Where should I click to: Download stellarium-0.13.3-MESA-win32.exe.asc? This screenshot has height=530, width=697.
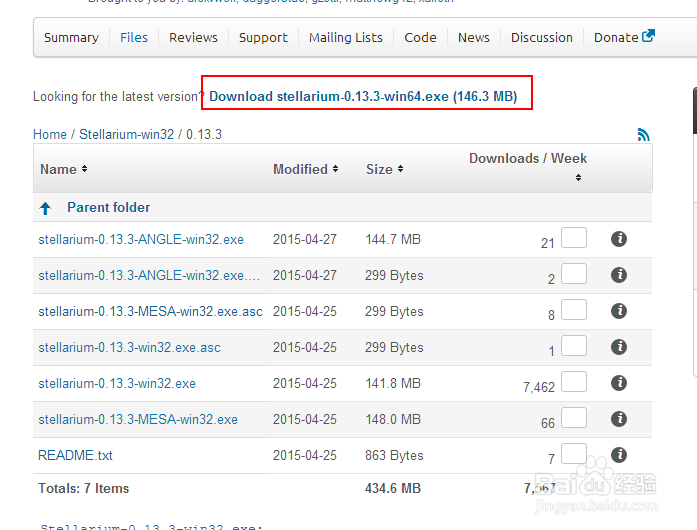(x=150, y=312)
